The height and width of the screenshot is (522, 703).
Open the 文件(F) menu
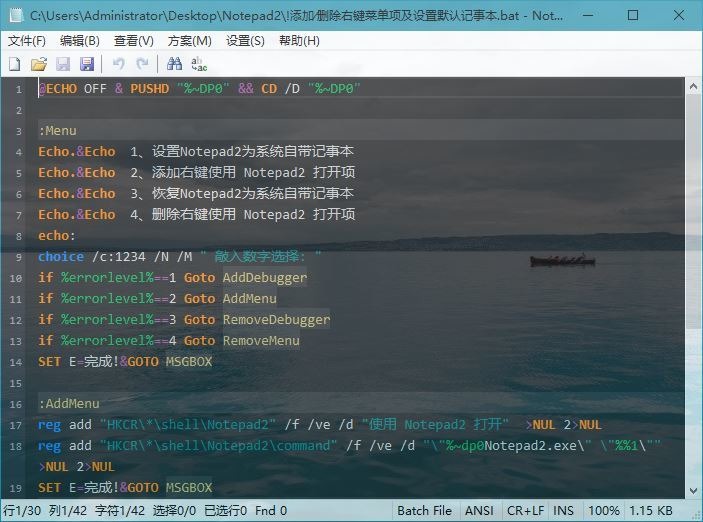[x=27, y=41]
